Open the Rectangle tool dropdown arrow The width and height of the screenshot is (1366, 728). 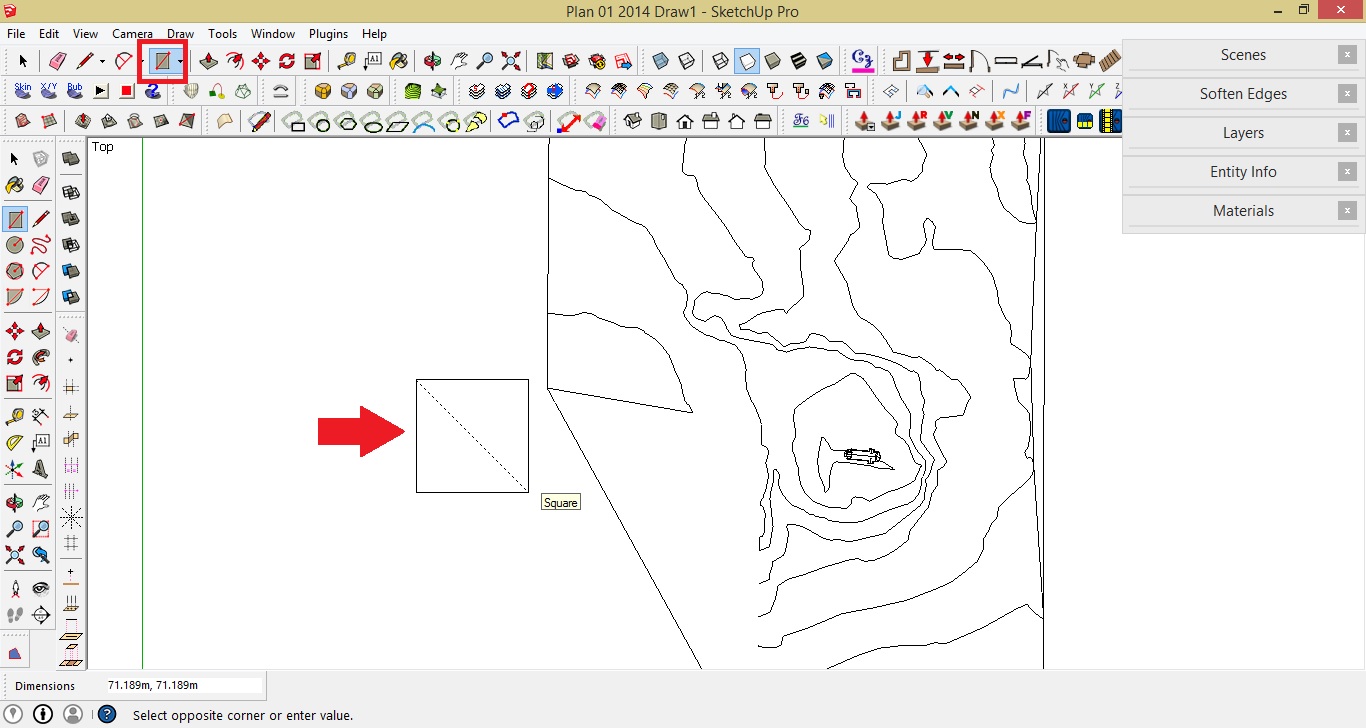pyautogui.click(x=180, y=61)
